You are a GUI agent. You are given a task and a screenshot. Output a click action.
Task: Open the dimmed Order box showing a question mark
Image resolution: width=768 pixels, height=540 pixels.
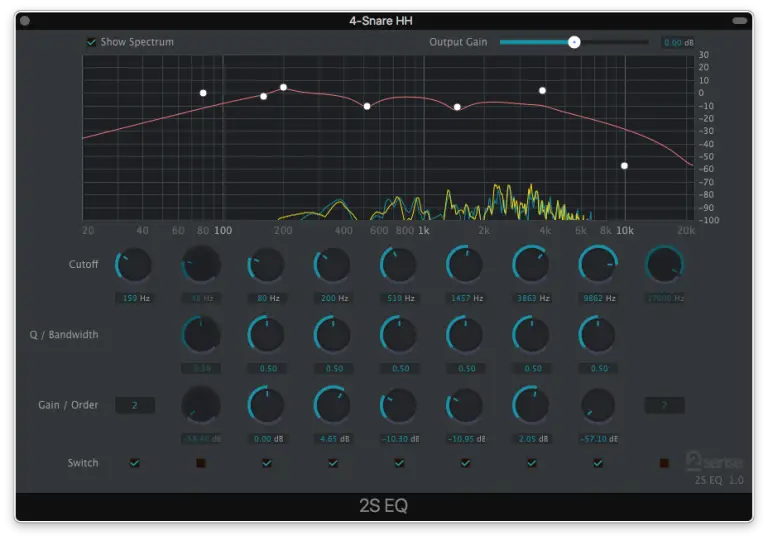pos(664,405)
